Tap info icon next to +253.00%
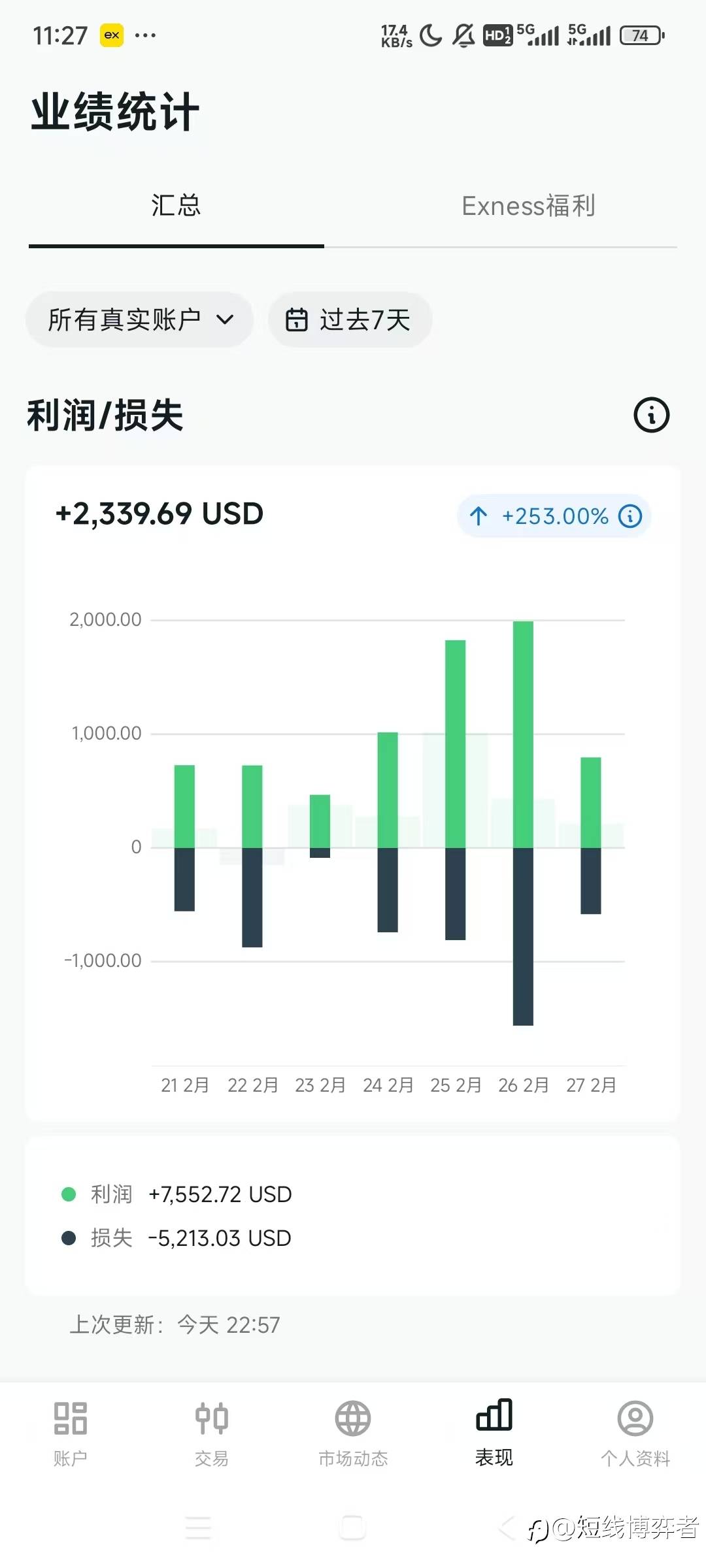The height and width of the screenshot is (1568, 706). [630, 516]
